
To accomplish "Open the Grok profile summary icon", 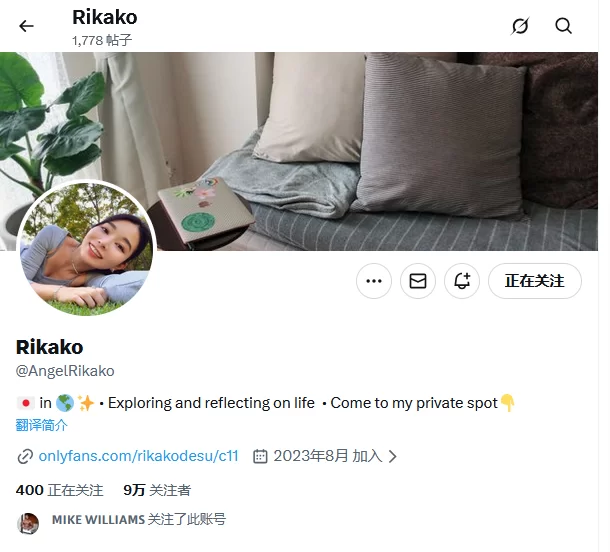I will (520, 26).
